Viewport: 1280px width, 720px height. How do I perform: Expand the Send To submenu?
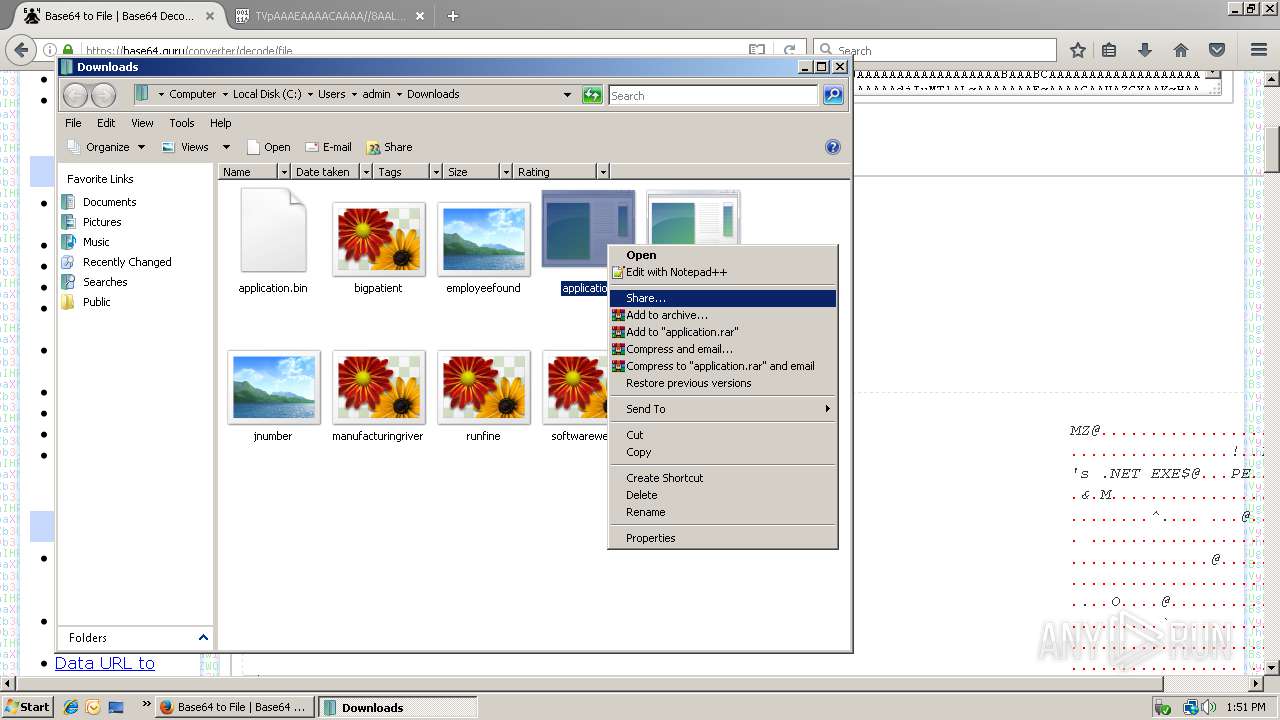click(x=723, y=409)
